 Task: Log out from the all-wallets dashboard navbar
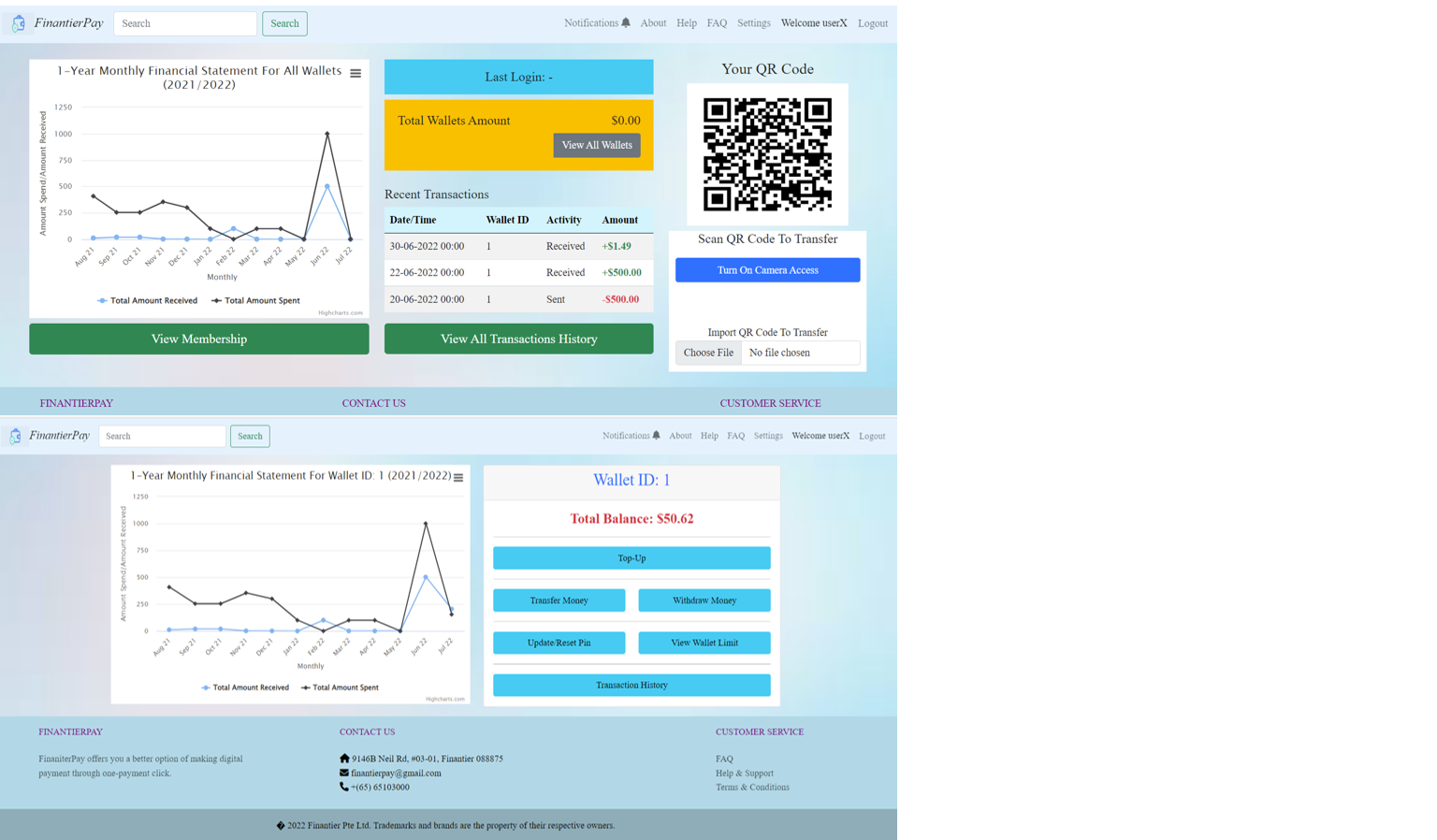click(873, 23)
